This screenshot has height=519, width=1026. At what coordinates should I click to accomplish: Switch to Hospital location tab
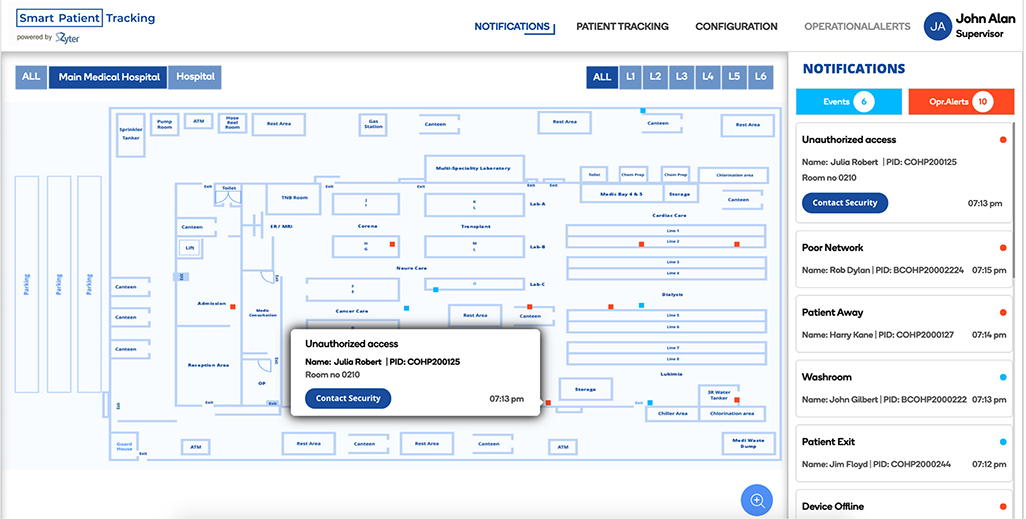point(194,77)
